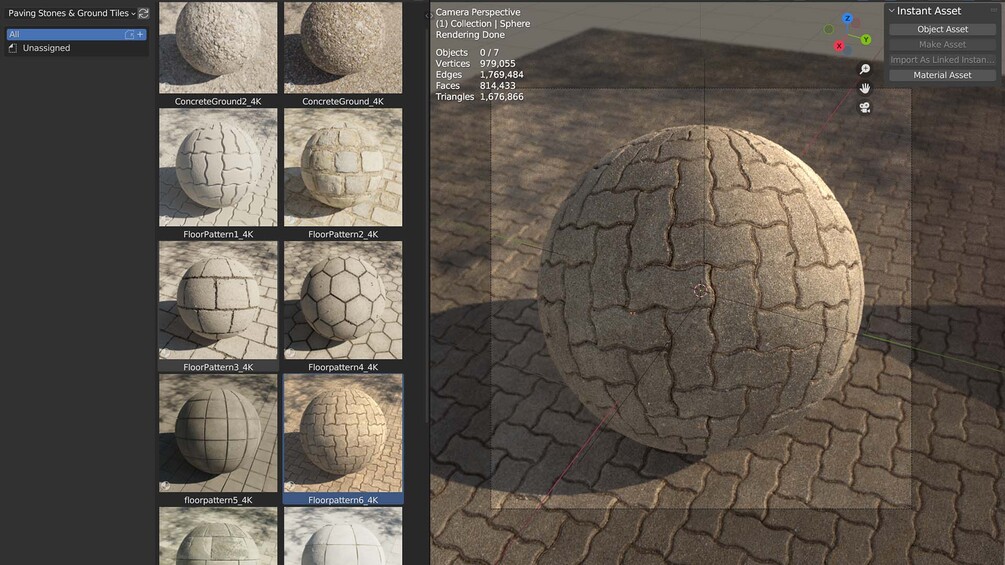Image resolution: width=1005 pixels, height=565 pixels.
Task: Click the FloorPattern1_4K label
Action: pyautogui.click(x=218, y=234)
